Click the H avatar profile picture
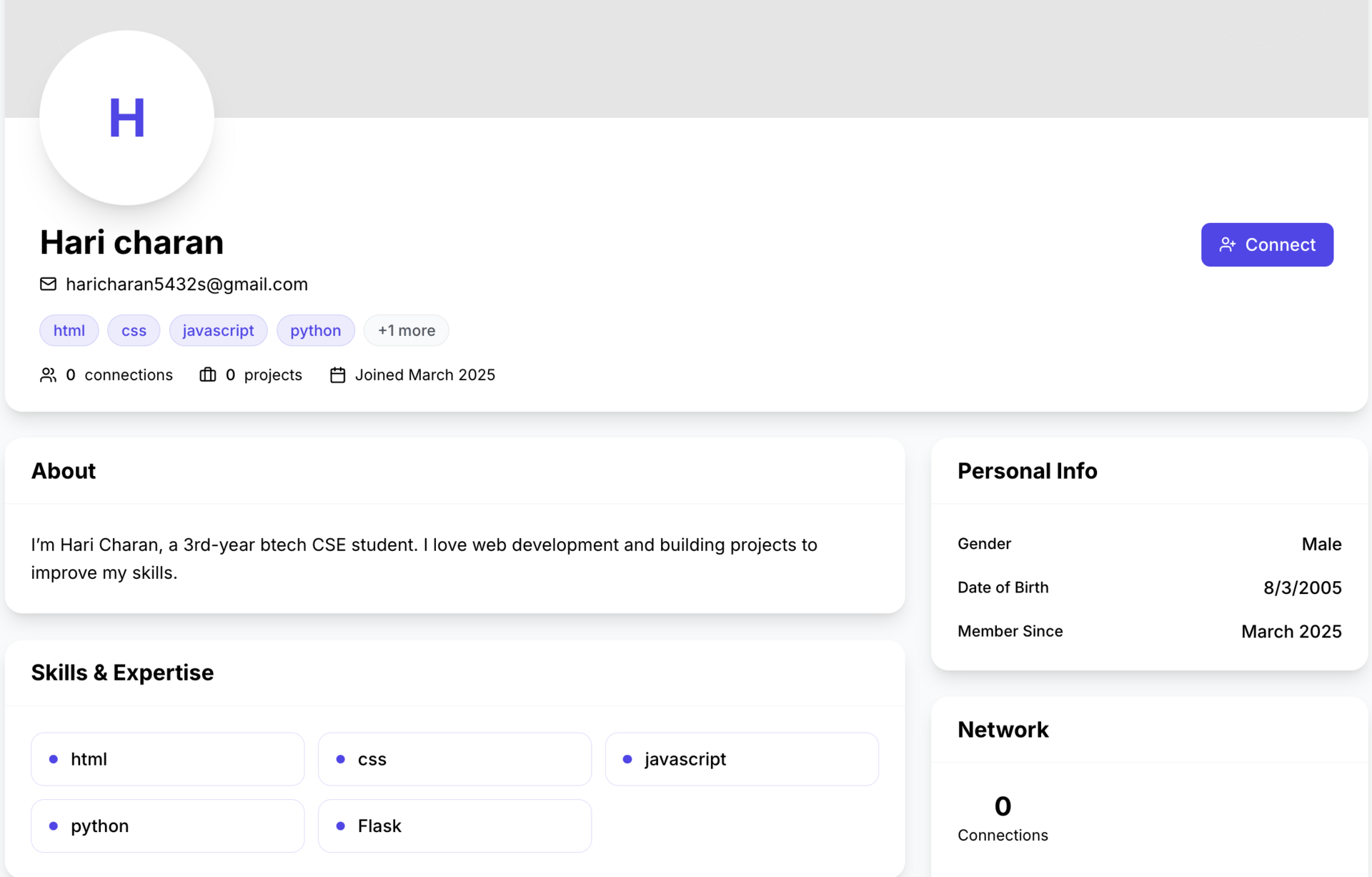1372x877 pixels. (127, 118)
